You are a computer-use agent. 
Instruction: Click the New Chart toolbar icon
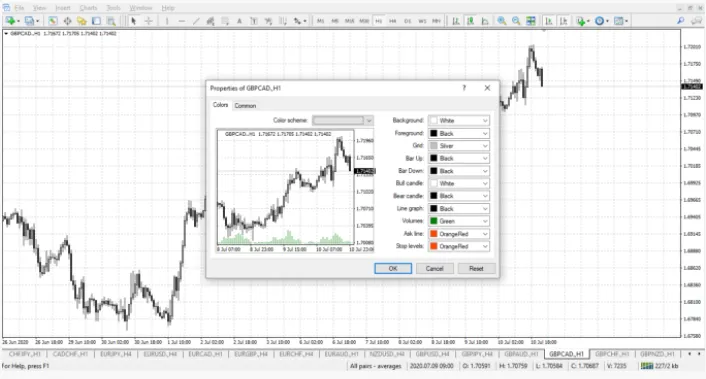pyautogui.click(x=11, y=21)
